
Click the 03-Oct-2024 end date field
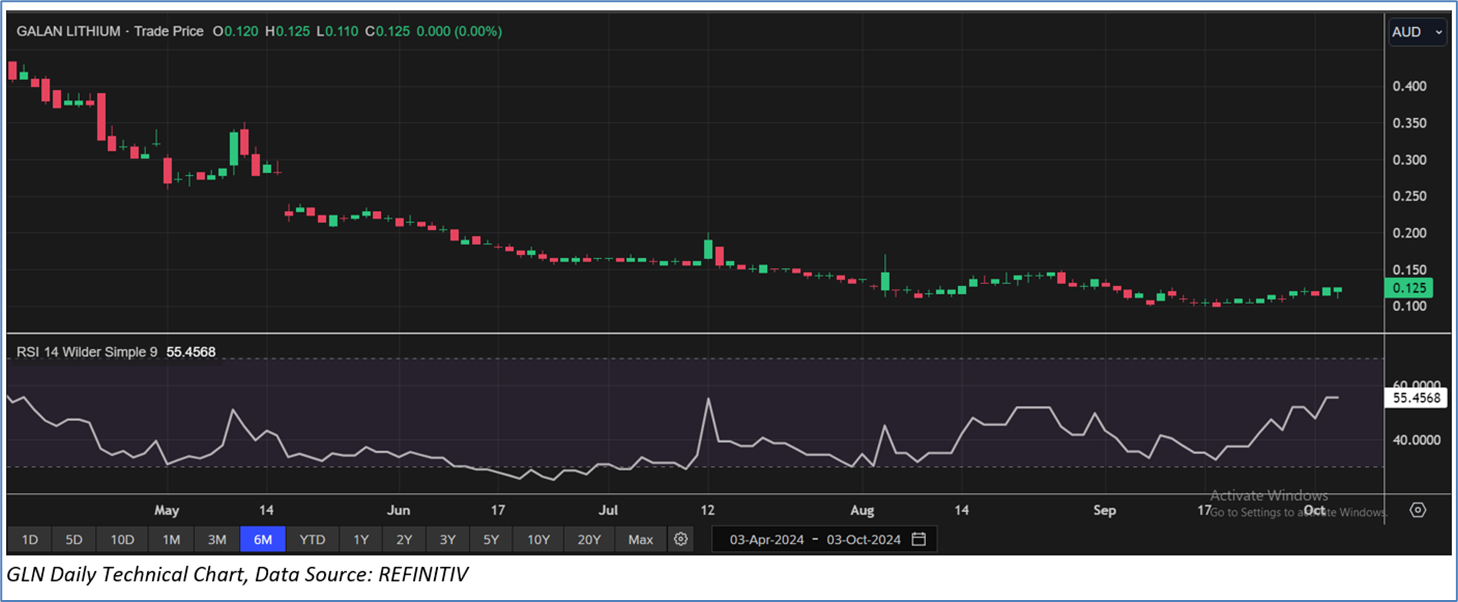pos(863,540)
